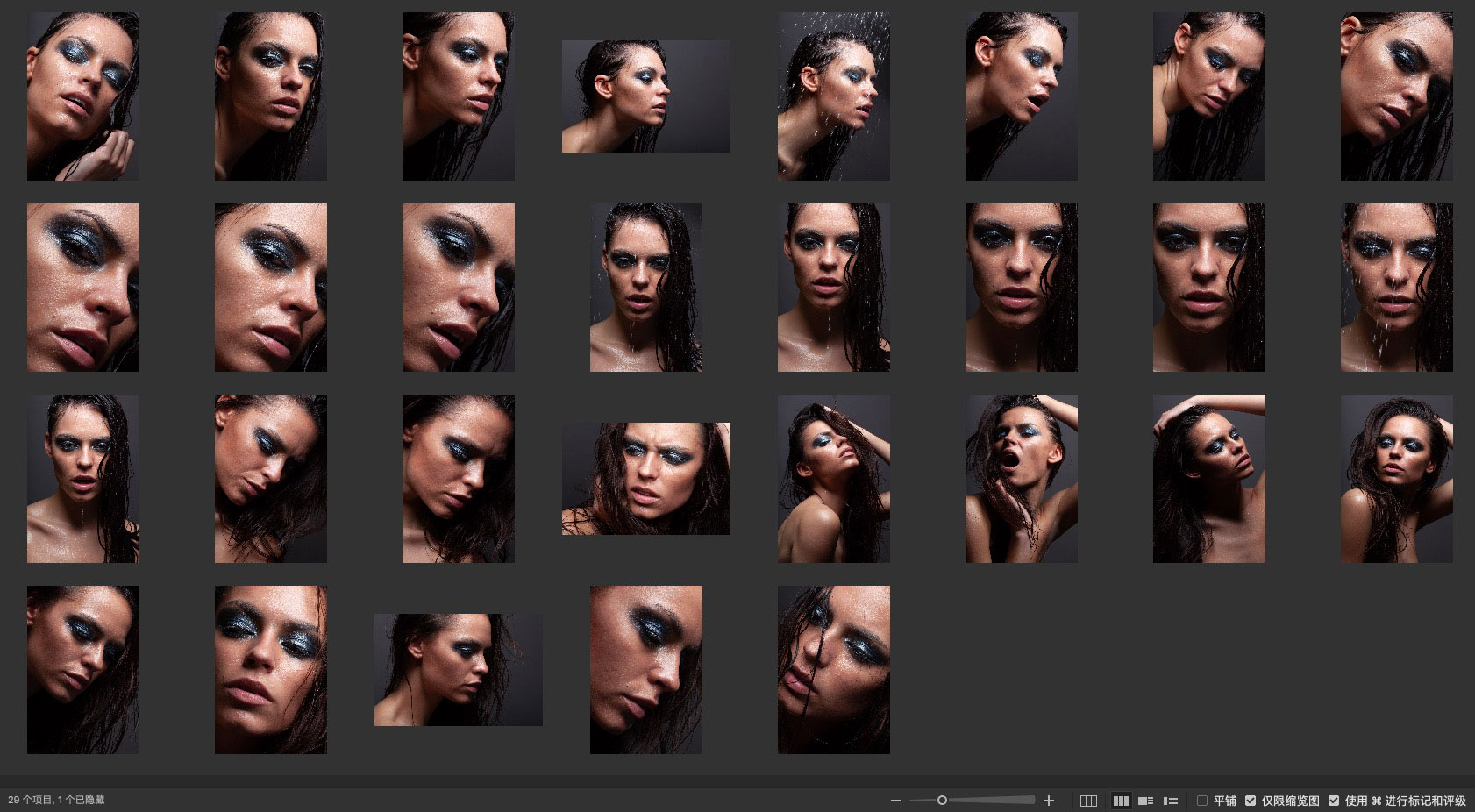Switch to list view icon
The height and width of the screenshot is (812, 1475).
pyautogui.click(x=1170, y=801)
